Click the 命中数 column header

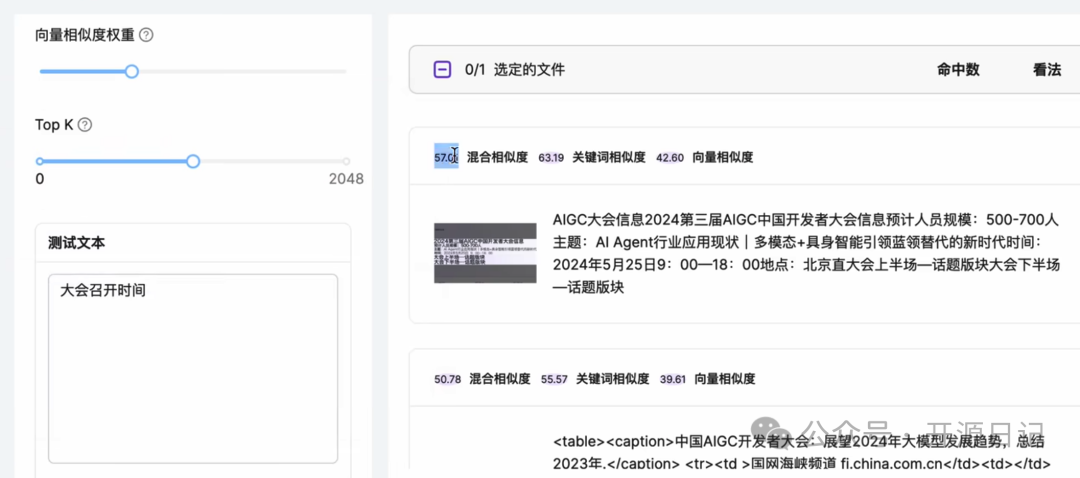(958, 69)
